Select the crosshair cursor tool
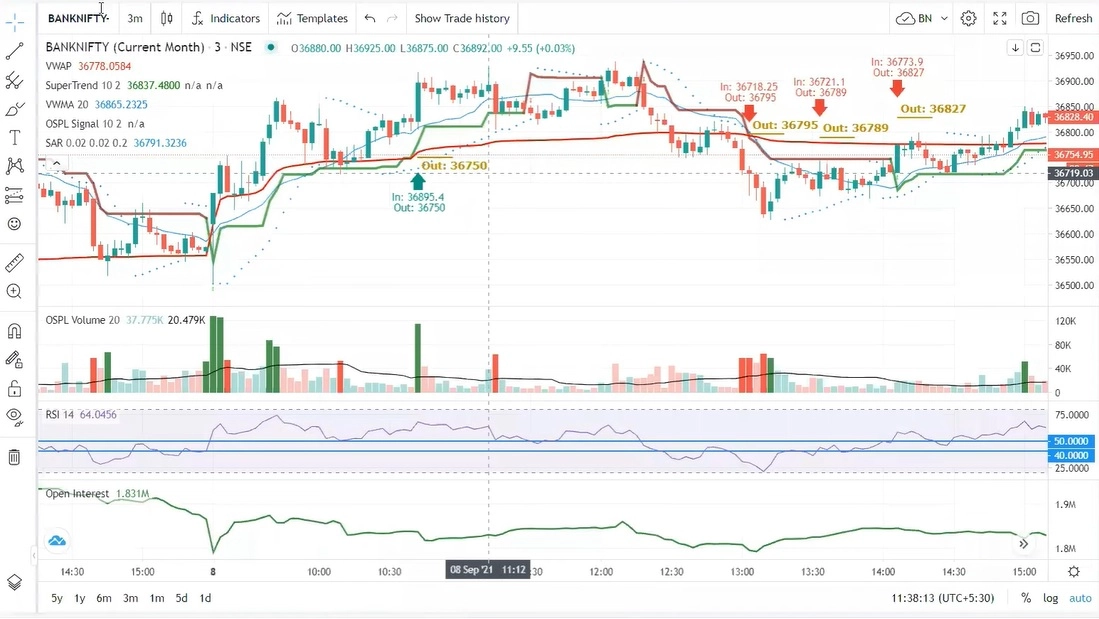 point(15,22)
